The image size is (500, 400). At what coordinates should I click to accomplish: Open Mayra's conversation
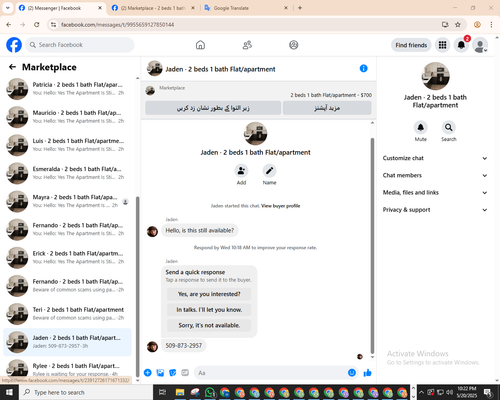point(67,201)
